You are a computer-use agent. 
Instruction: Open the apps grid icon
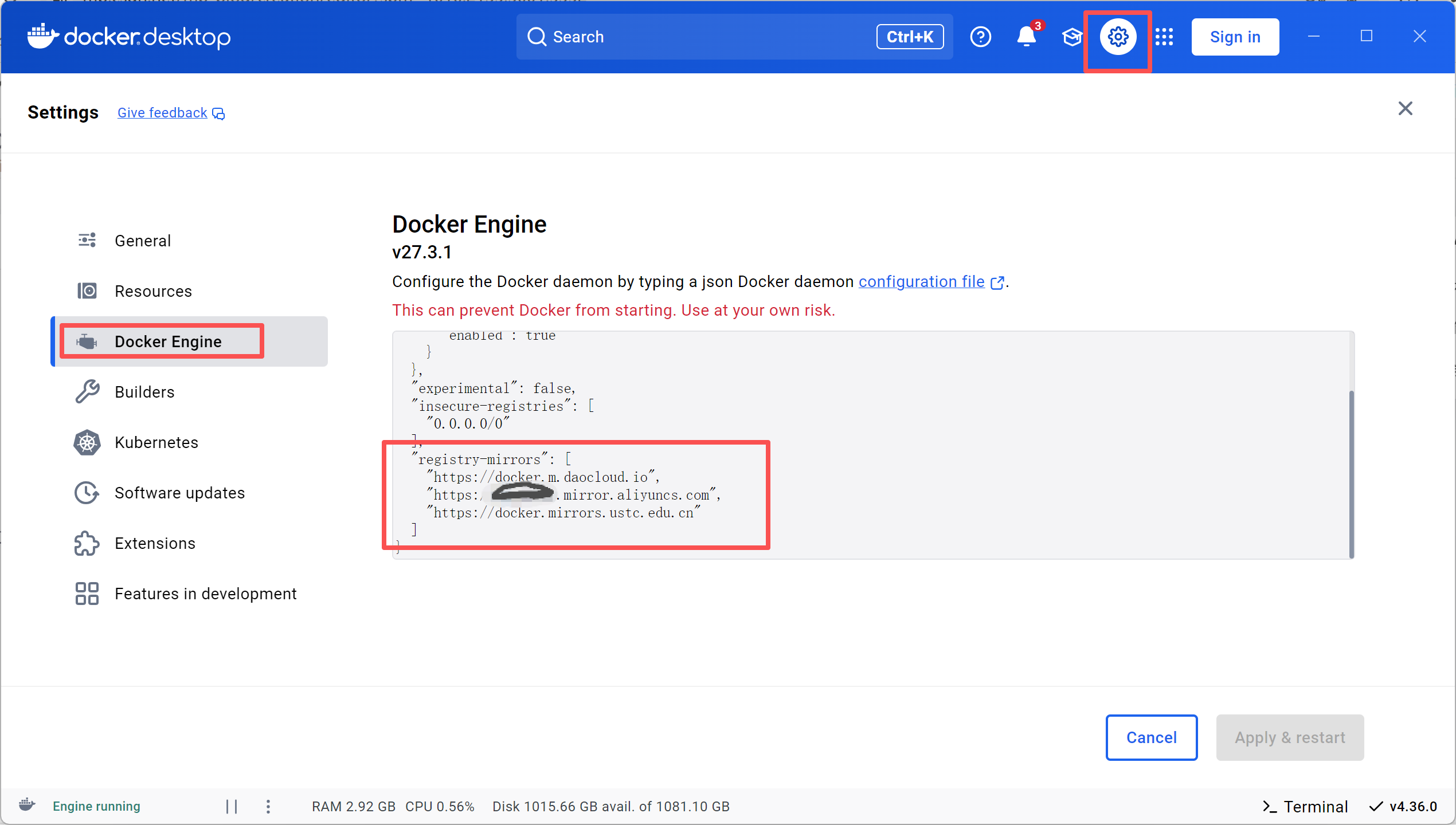click(x=1164, y=37)
